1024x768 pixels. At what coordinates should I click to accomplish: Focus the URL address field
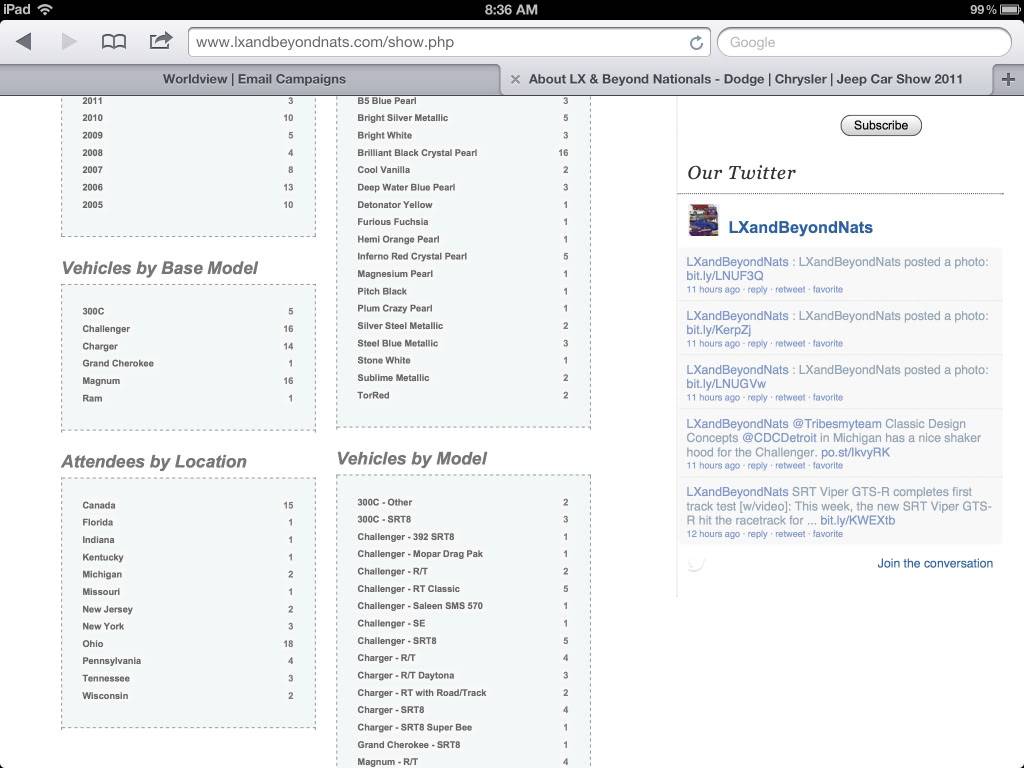[449, 42]
